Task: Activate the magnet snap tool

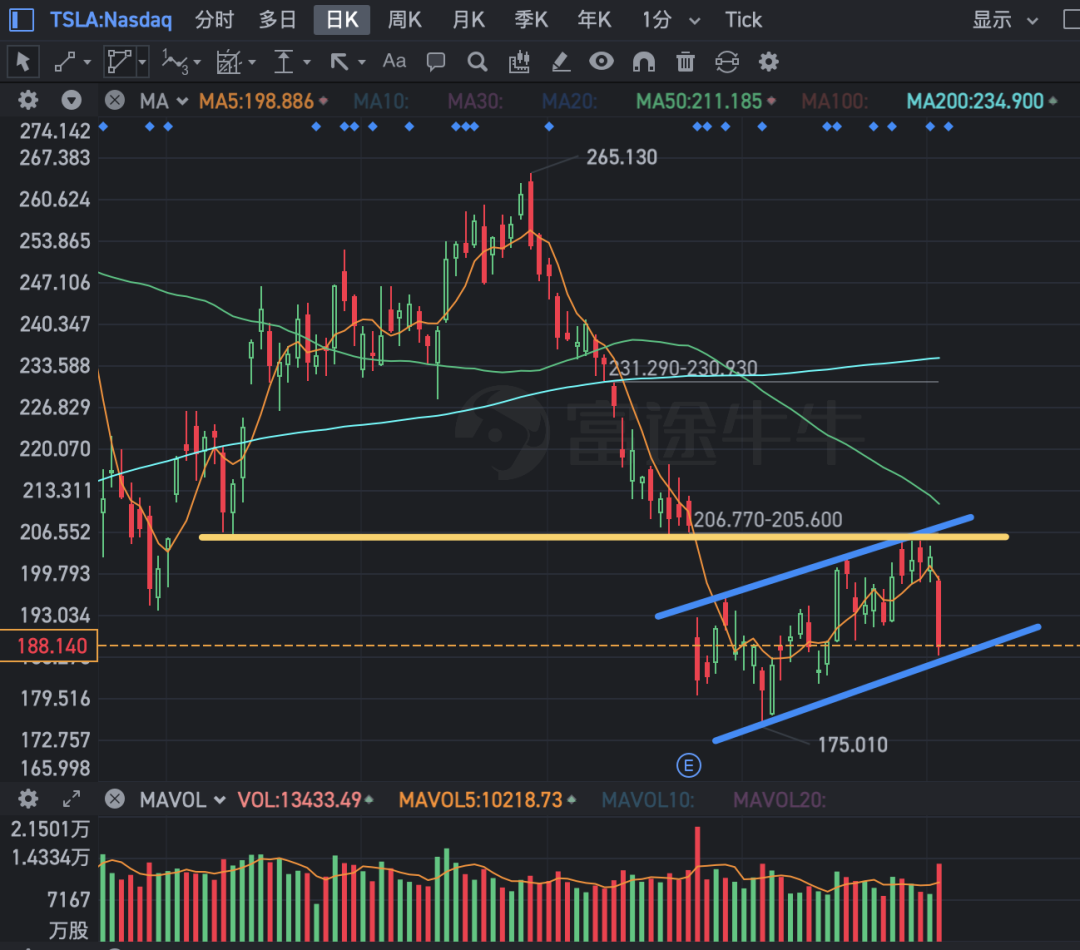Action: 644,62
